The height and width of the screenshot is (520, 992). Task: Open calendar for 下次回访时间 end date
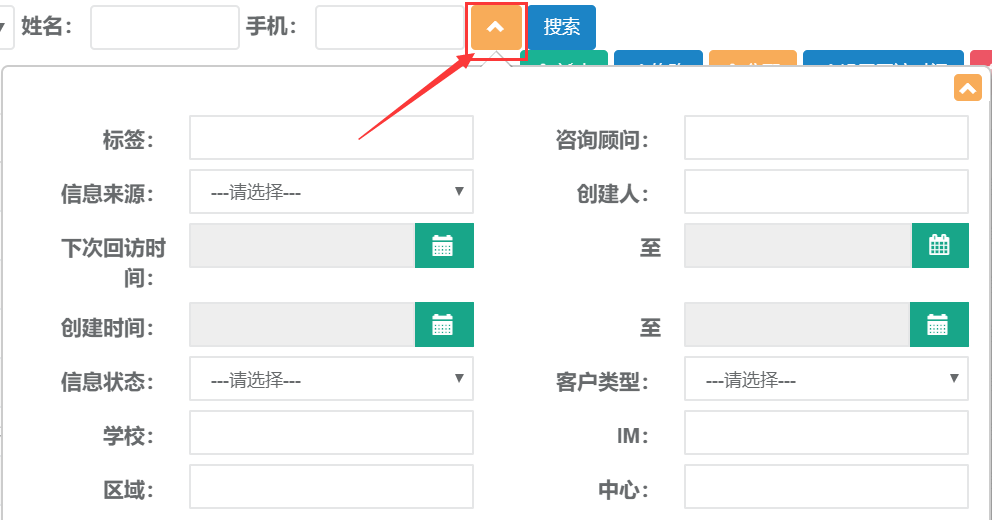point(939,246)
